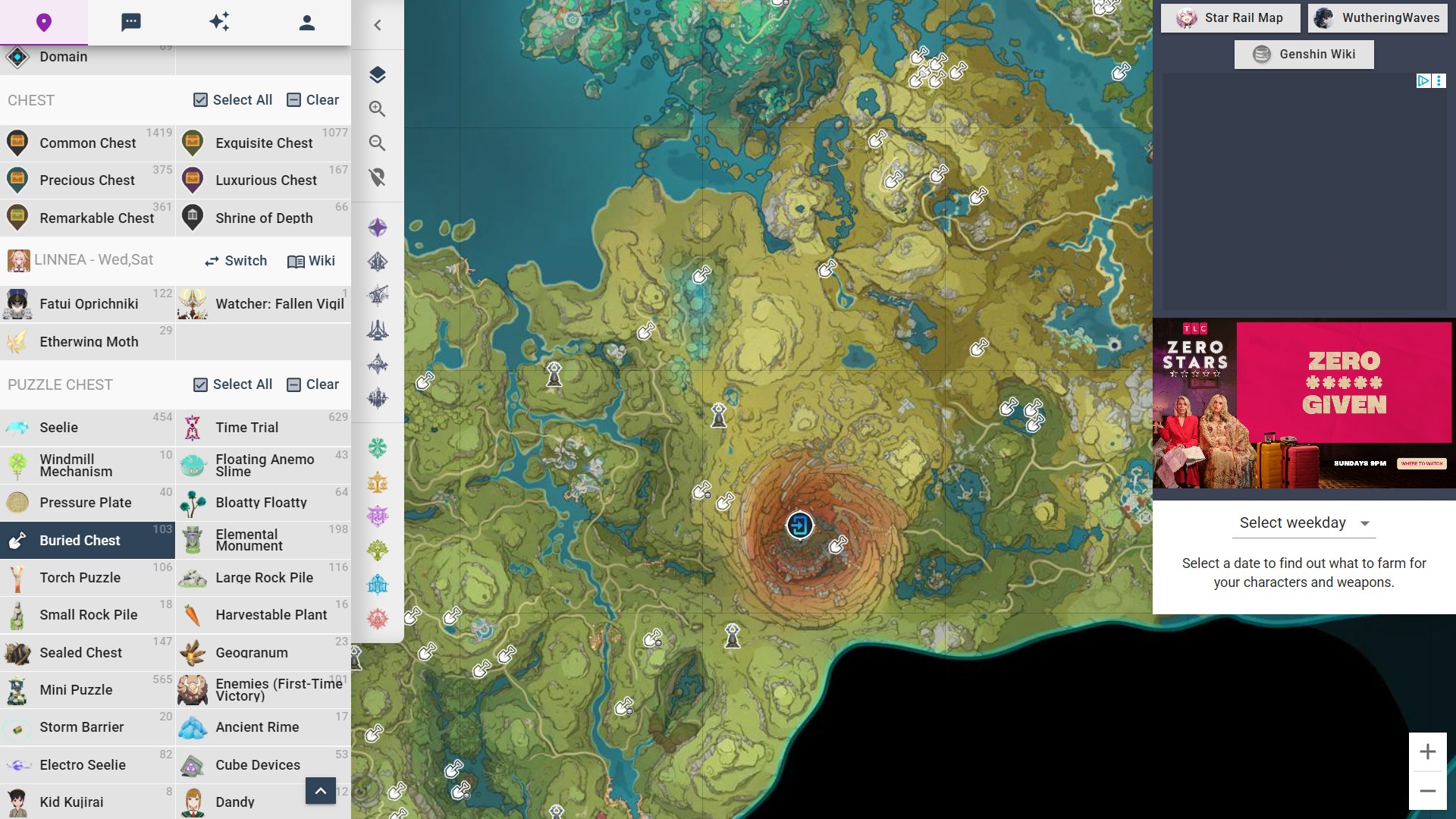Click the Cube Devices icon
The image size is (1456, 819).
click(193, 765)
